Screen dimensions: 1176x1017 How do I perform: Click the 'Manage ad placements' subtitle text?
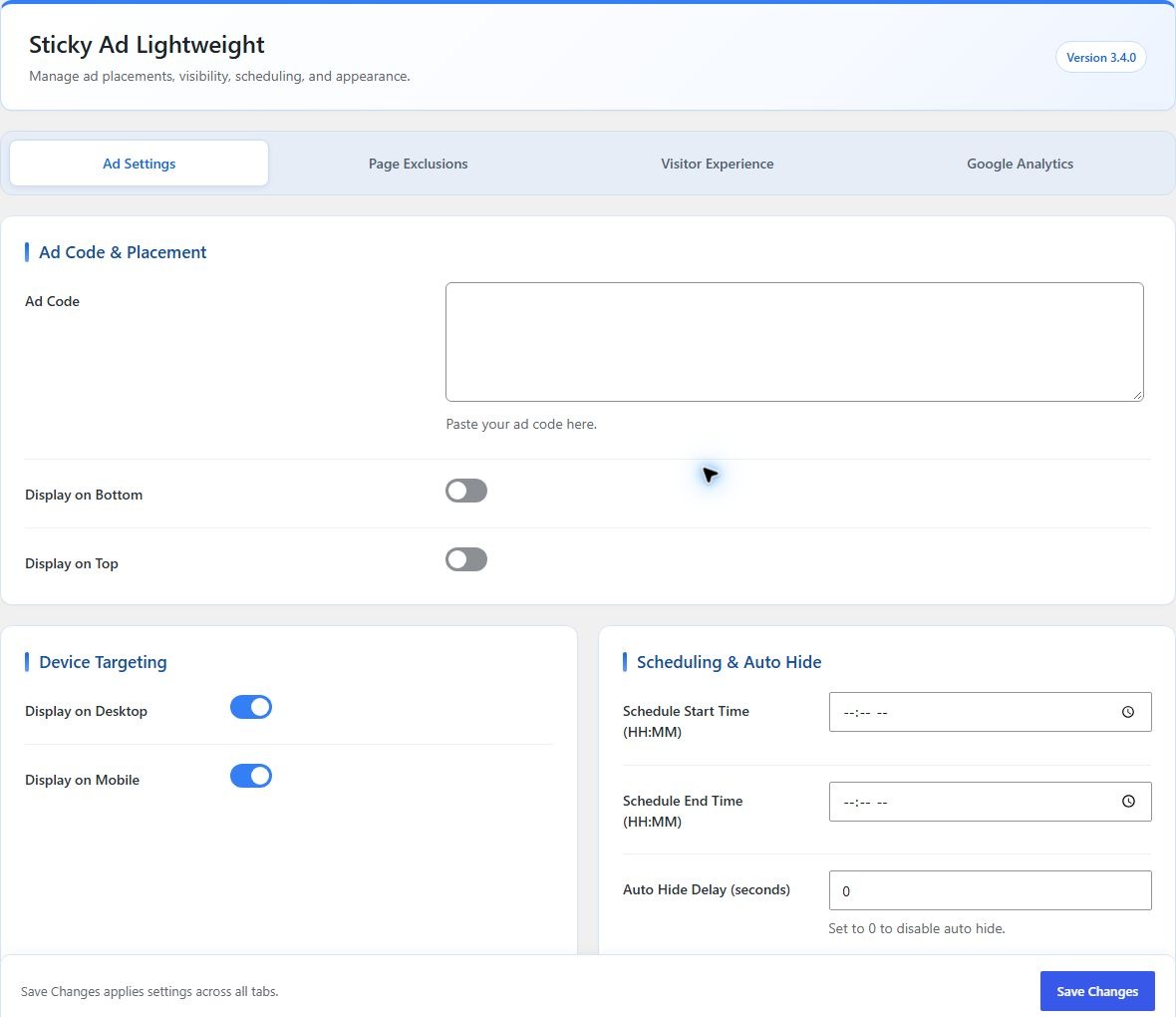[x=219, y=76]
